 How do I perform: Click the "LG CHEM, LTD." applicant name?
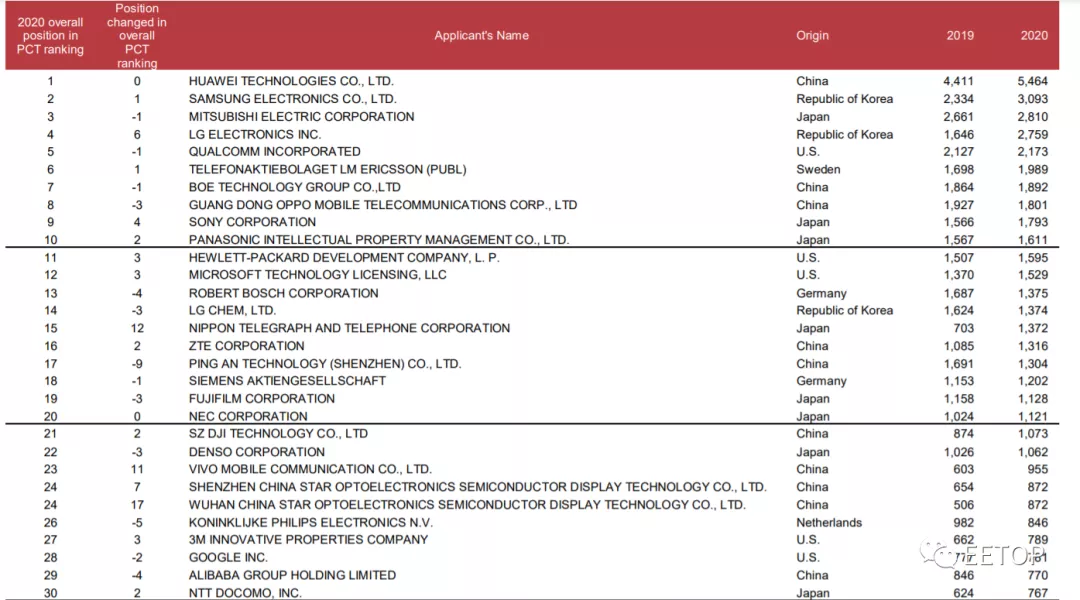point(232,311)
